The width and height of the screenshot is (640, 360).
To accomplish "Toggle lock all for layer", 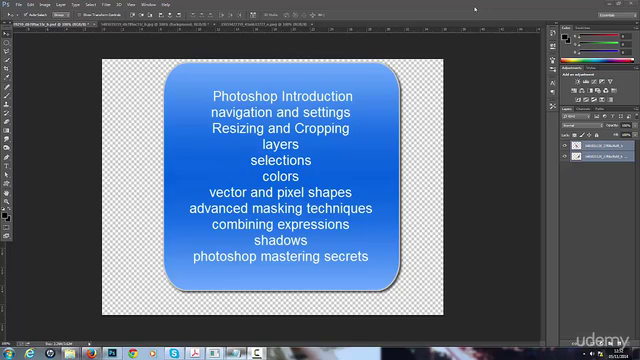I will click(597, 135).
